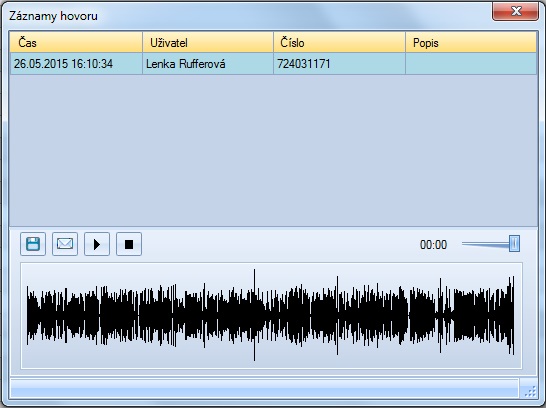
Task: Click phone number 724031171 cell
Action: (x=340, y=64)
